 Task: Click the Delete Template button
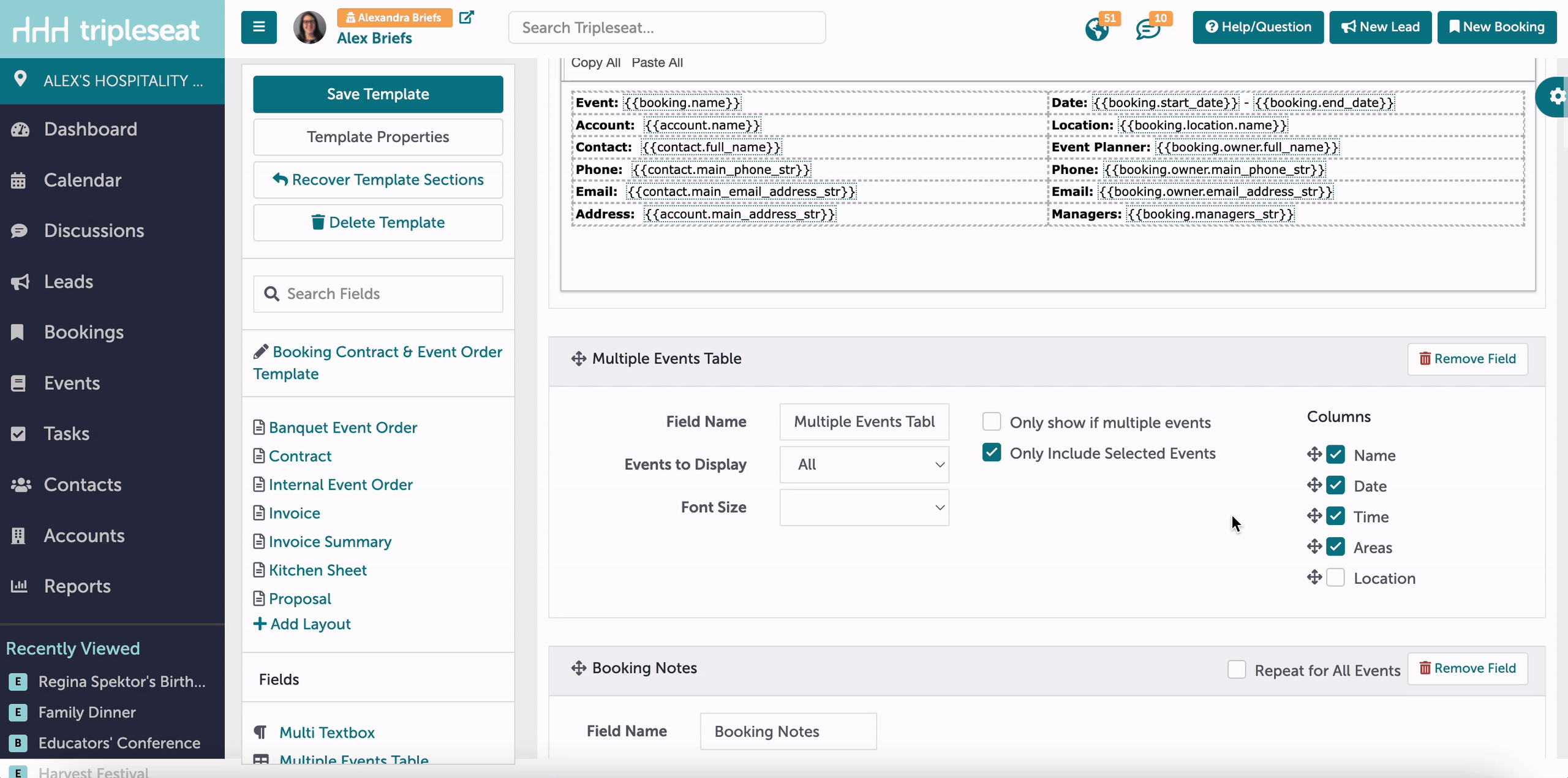tap(378, 223)
